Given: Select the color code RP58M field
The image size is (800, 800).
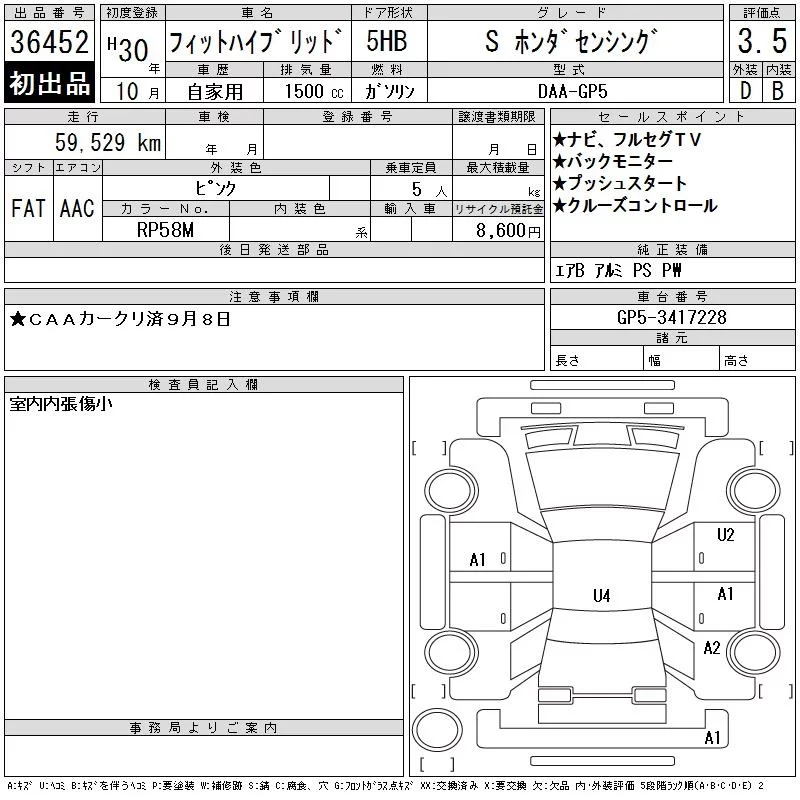Looking at the screenshot, I should [166, 230].
